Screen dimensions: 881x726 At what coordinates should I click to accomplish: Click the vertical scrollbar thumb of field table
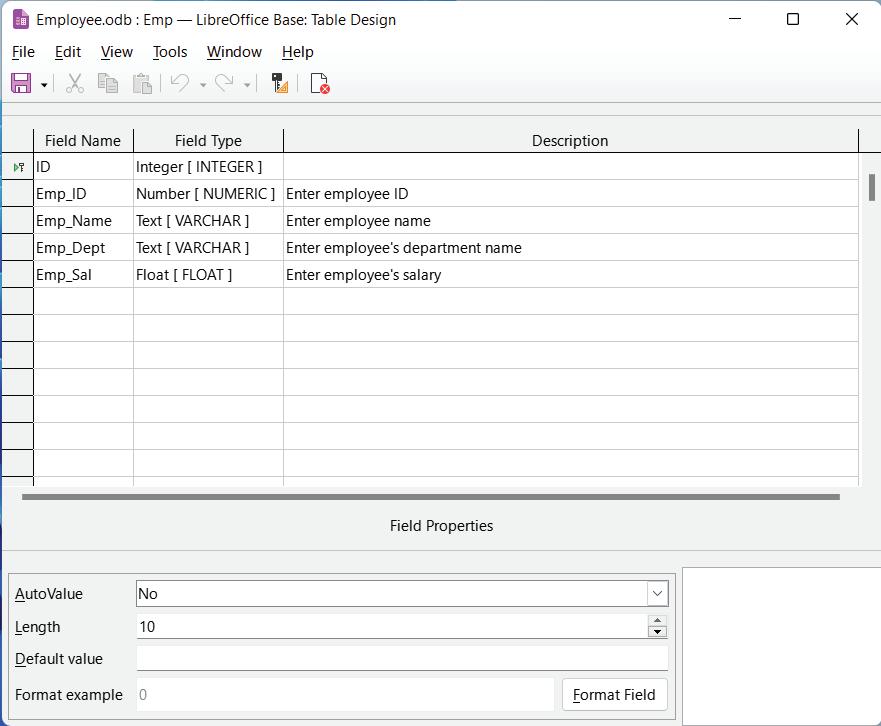871,187
